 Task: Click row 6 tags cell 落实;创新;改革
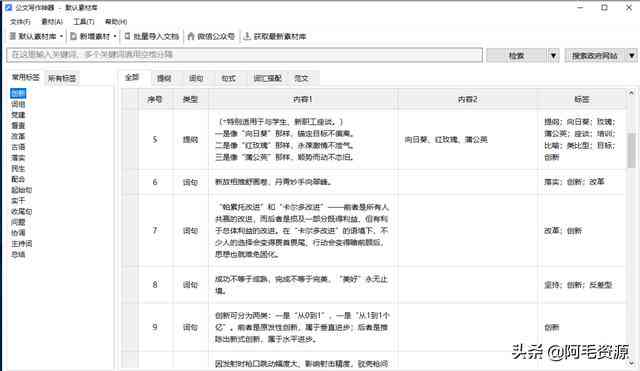tap(582, 182)
